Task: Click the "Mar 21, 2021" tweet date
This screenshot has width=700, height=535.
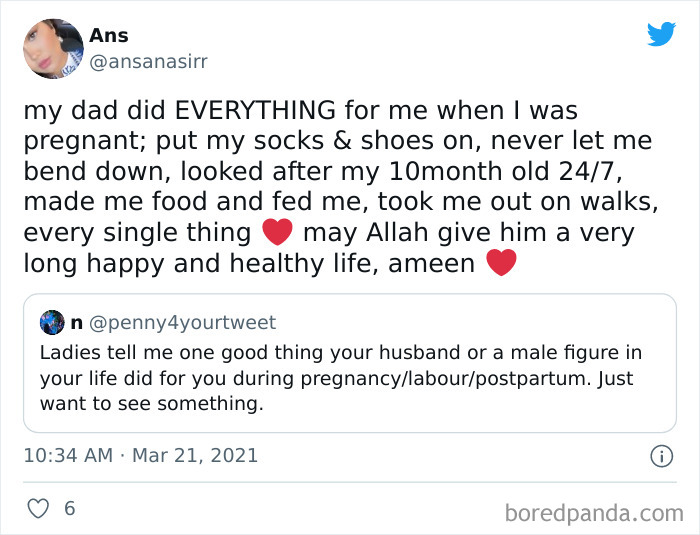Action: [x=193, y=456]
